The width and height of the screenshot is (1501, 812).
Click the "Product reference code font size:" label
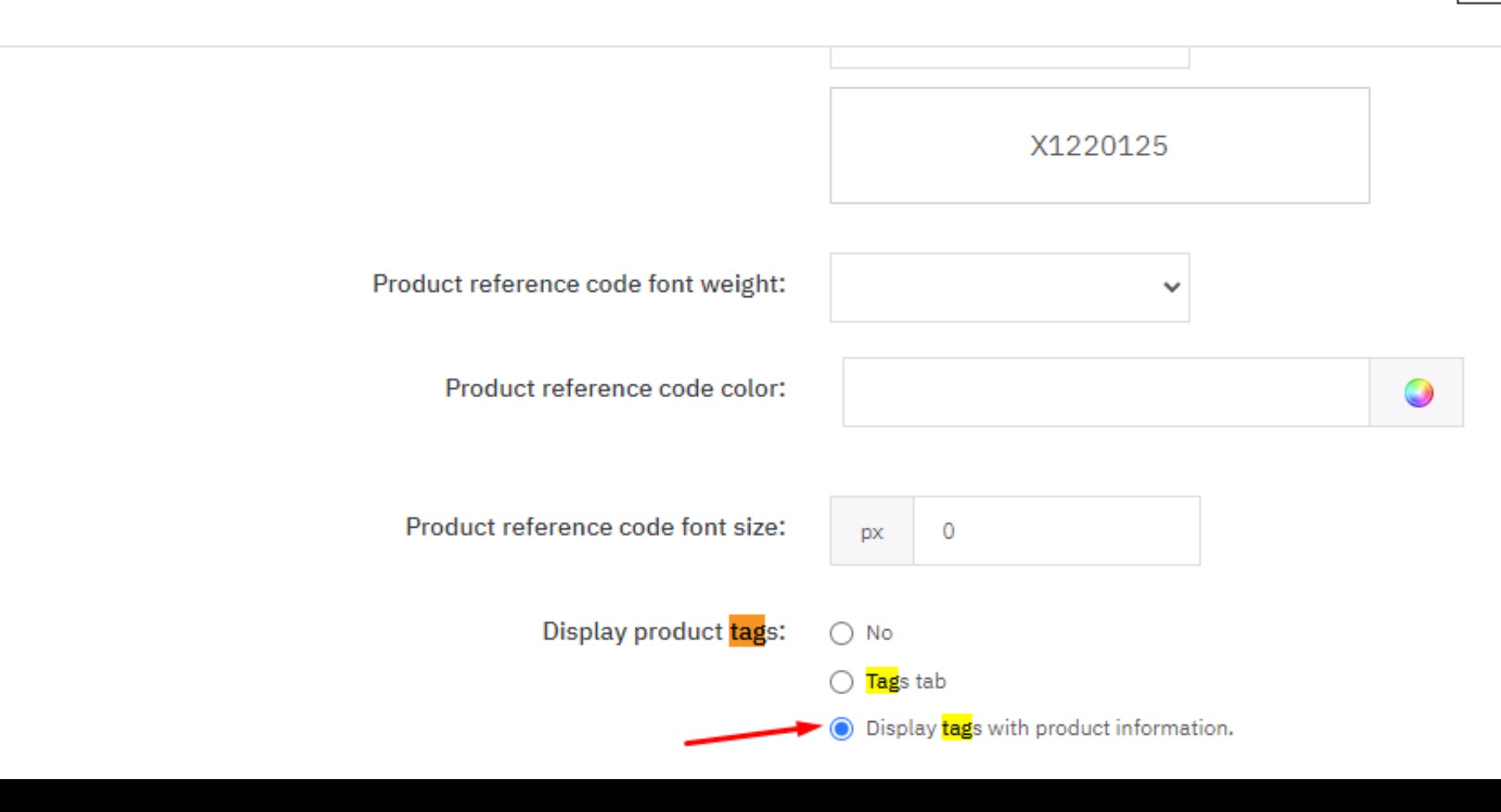pyautogui.click(x=595, y=528)
